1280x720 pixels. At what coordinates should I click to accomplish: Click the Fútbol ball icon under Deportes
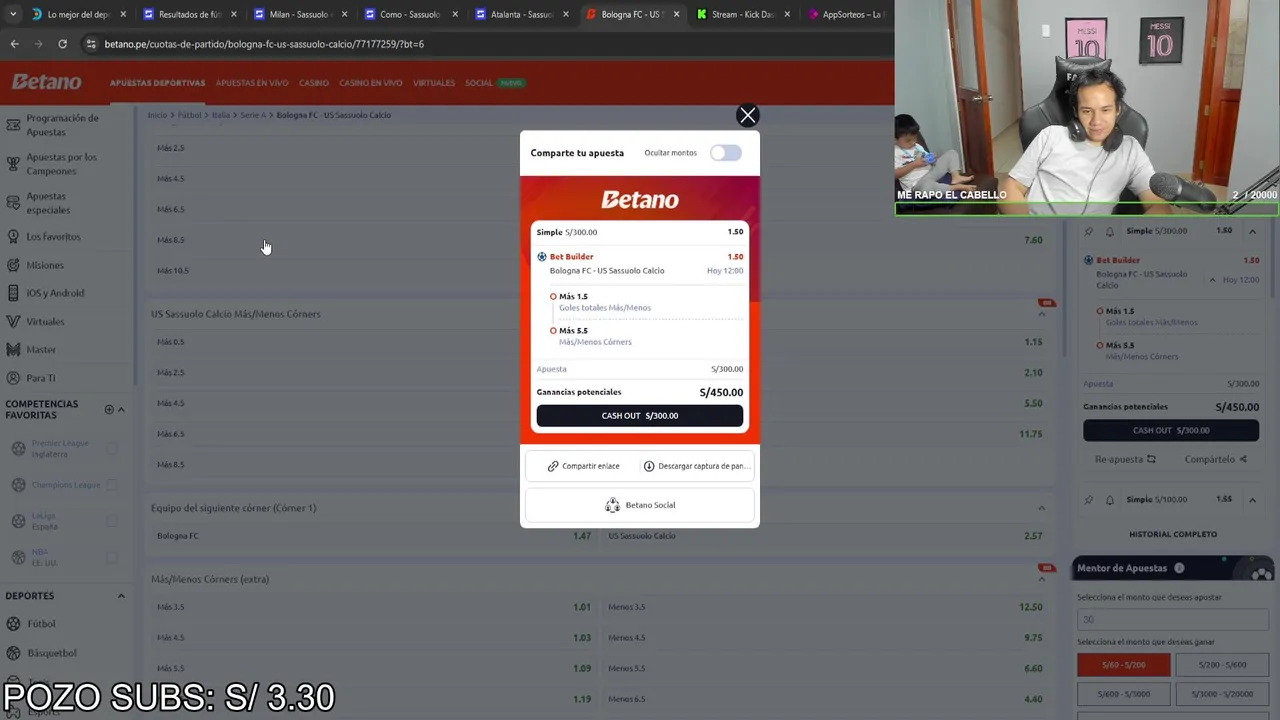(13, 624)
